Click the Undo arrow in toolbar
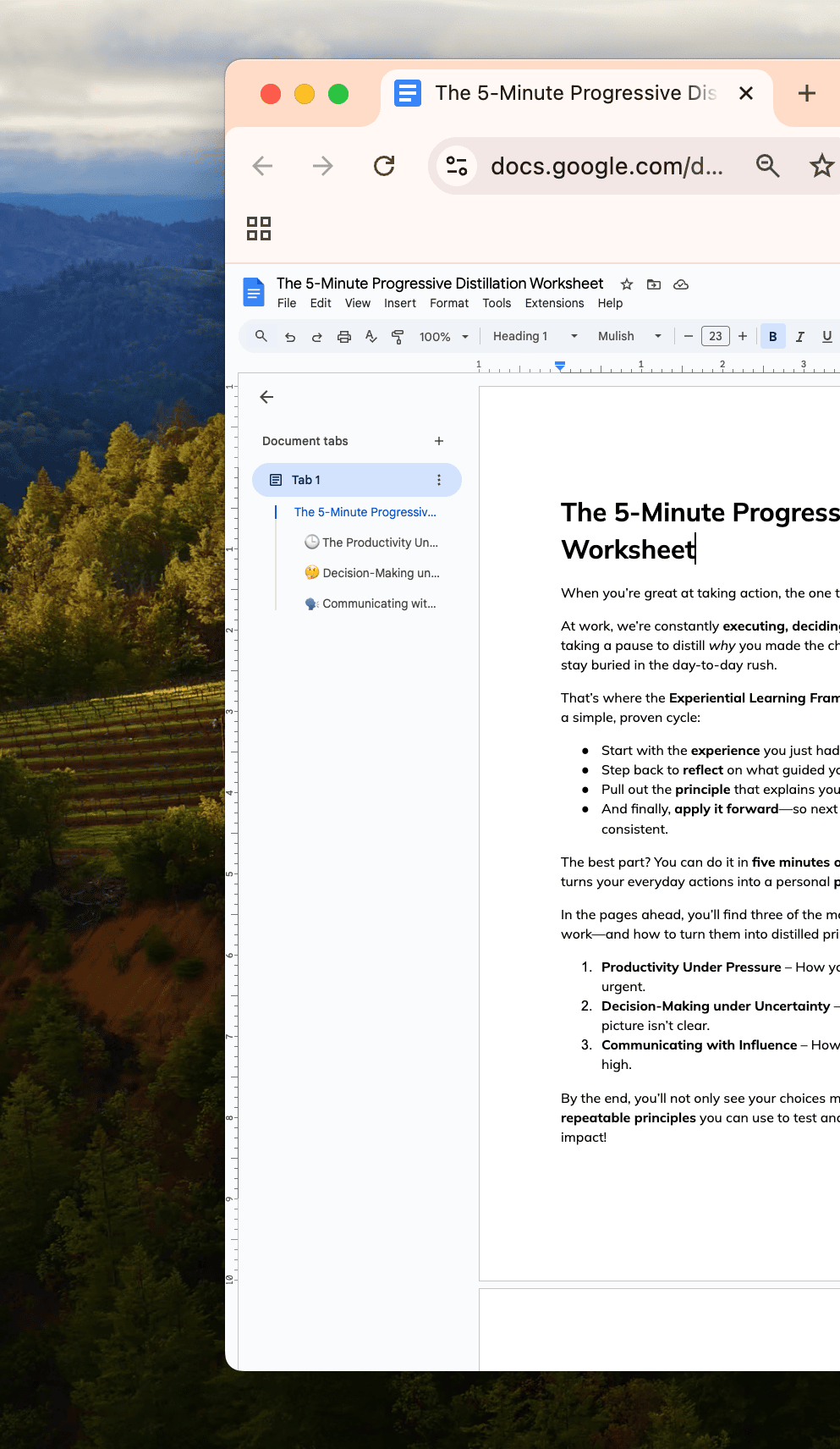Viewport: 840px width, 1449px height. (x=290, y=337)
